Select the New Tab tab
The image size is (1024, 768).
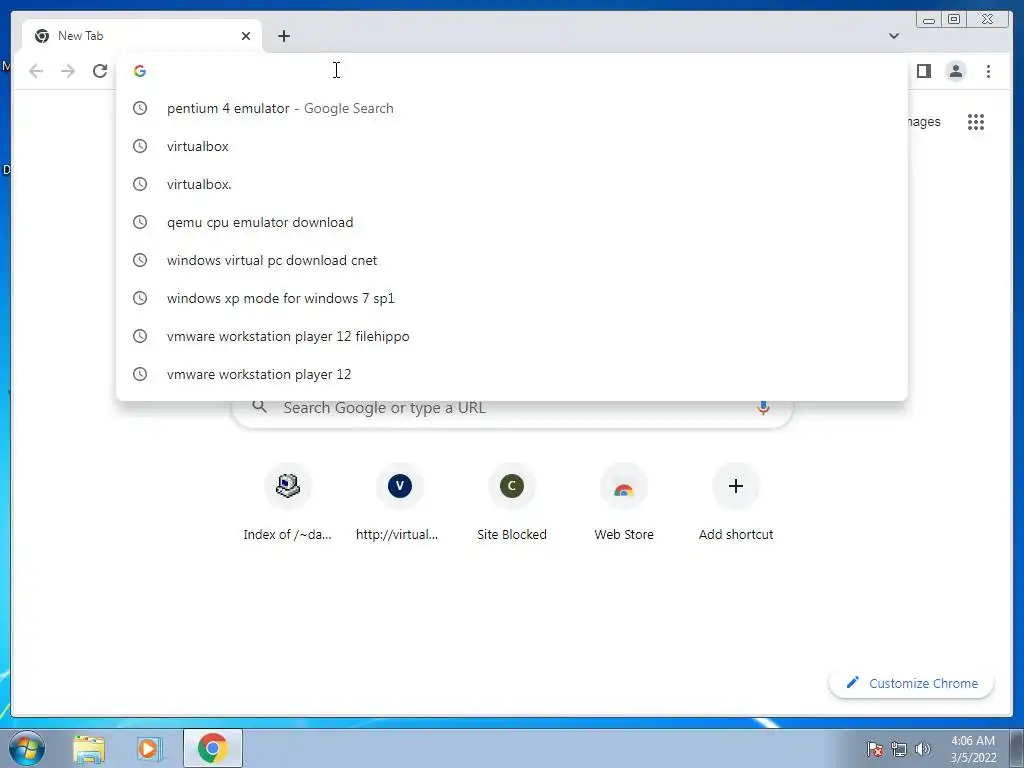(142, 36)
